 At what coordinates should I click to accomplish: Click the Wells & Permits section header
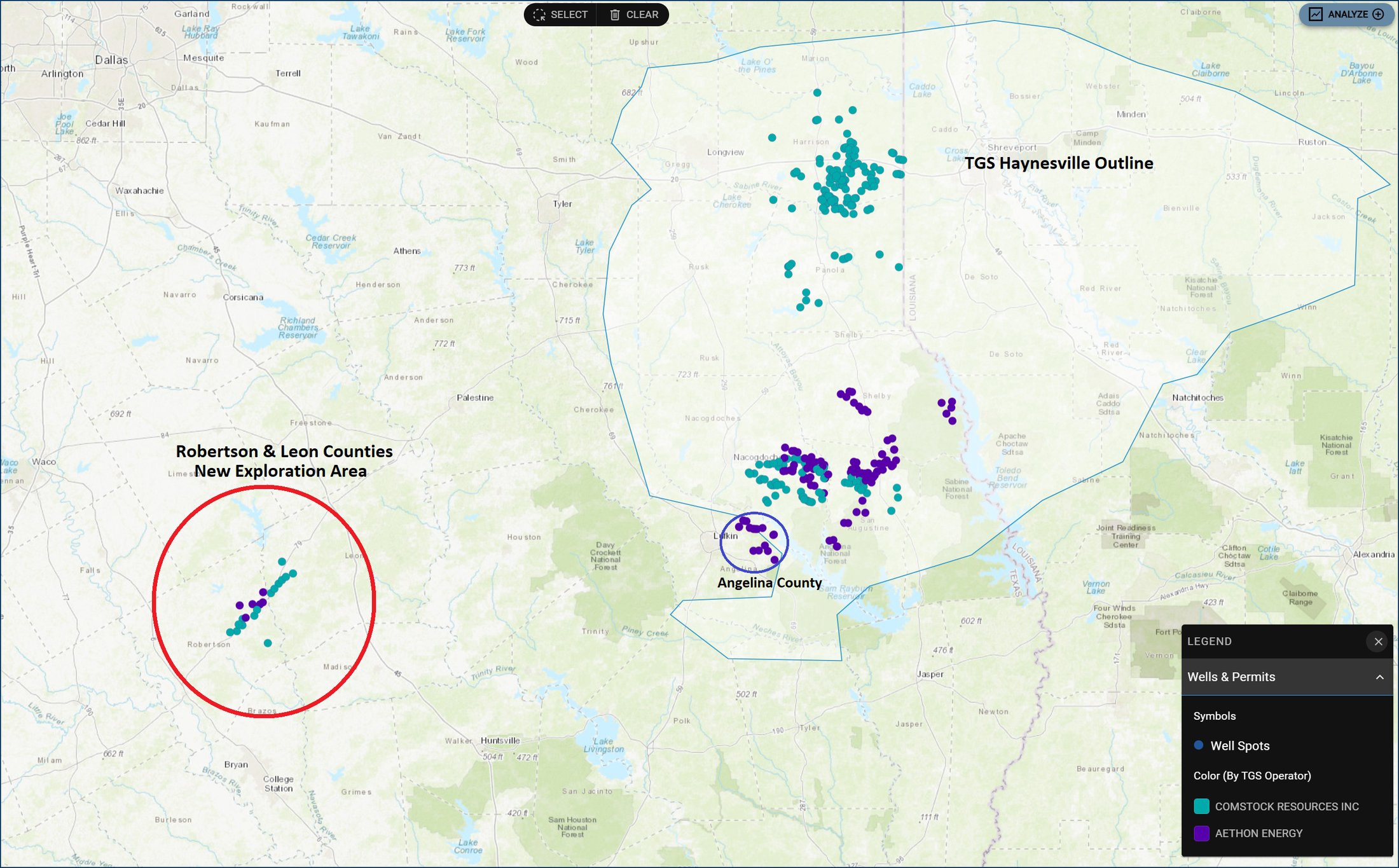tap(1231, 677)
